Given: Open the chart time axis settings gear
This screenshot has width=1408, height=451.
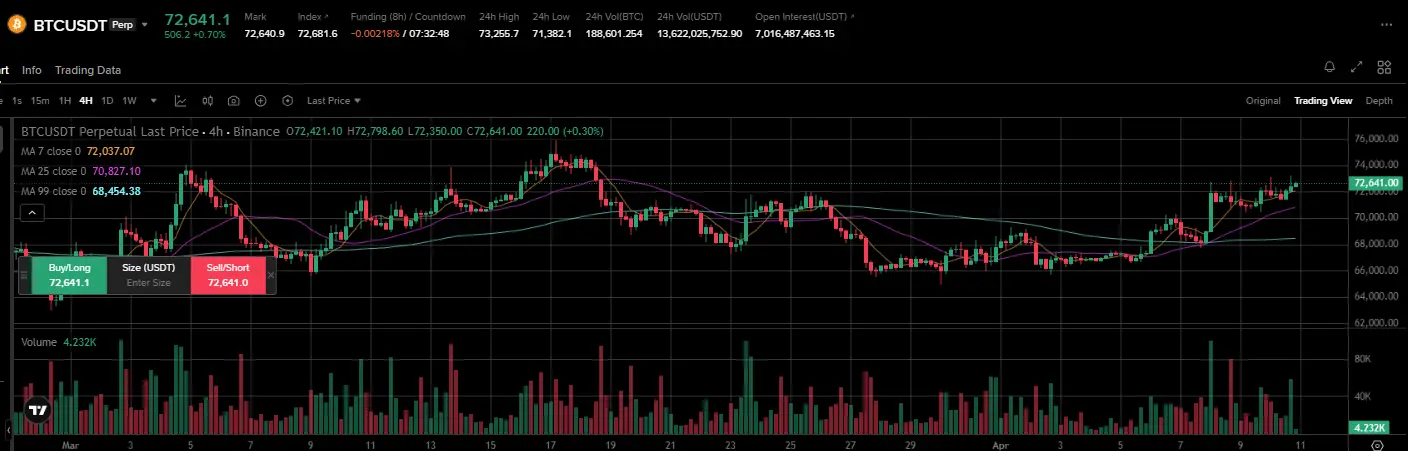Looking at the screenshot, I should (x=1378, y=445).
